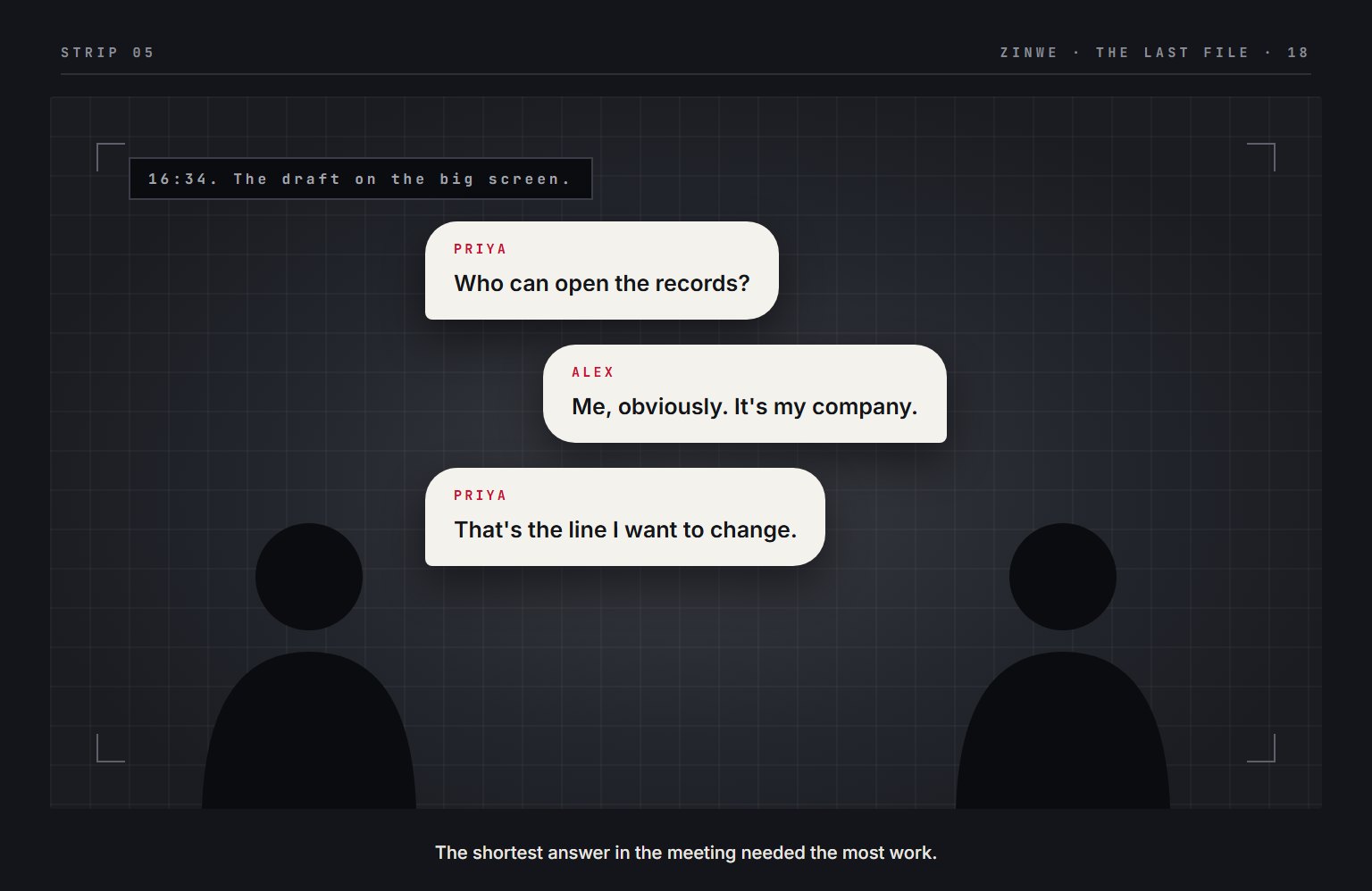Image resolution: width=1372 pixels, height=891 pixels.
Task: Click the right silhouette figure's head
Action: (x=1063, y=577)
